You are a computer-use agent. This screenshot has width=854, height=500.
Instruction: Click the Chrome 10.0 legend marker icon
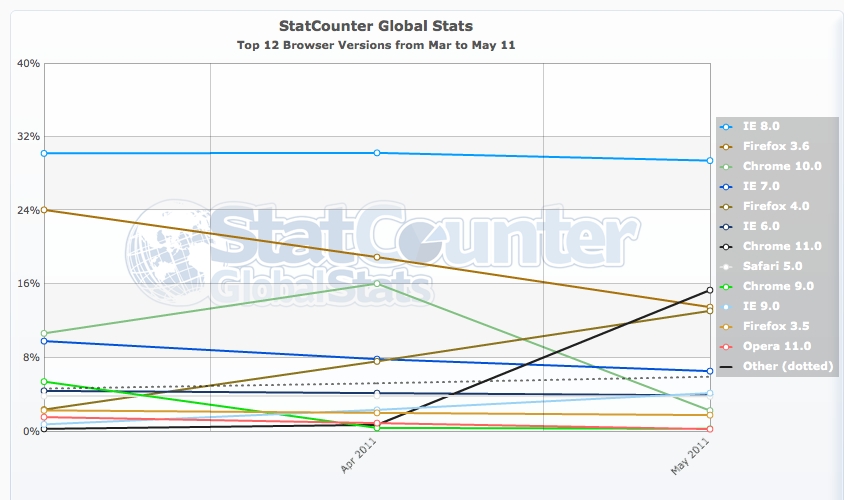727,167
